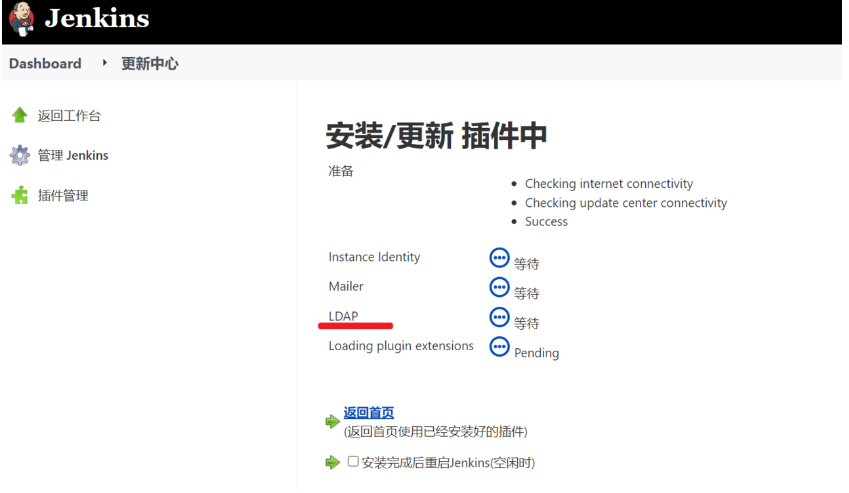Open 插件管理 sidebar link
The height and width of the screenshot is (493, 849).
63,195
